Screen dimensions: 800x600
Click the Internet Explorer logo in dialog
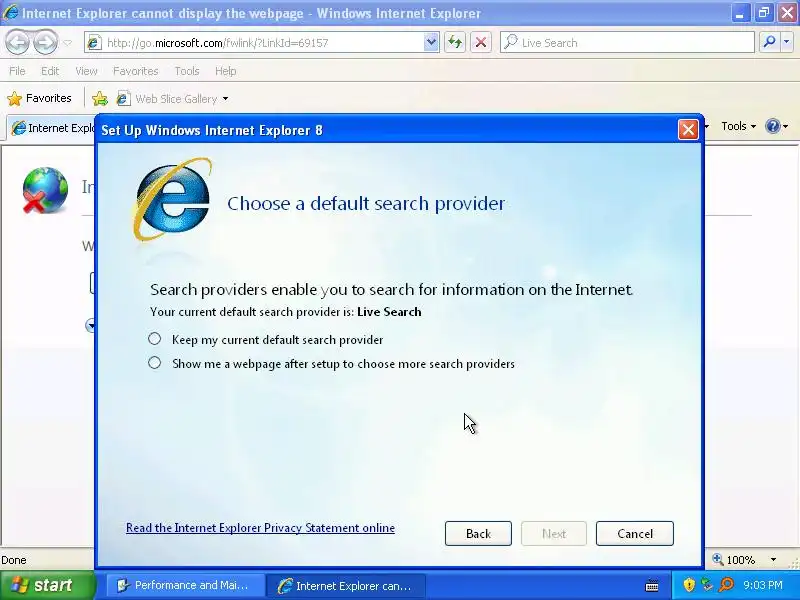pos(172,199)
